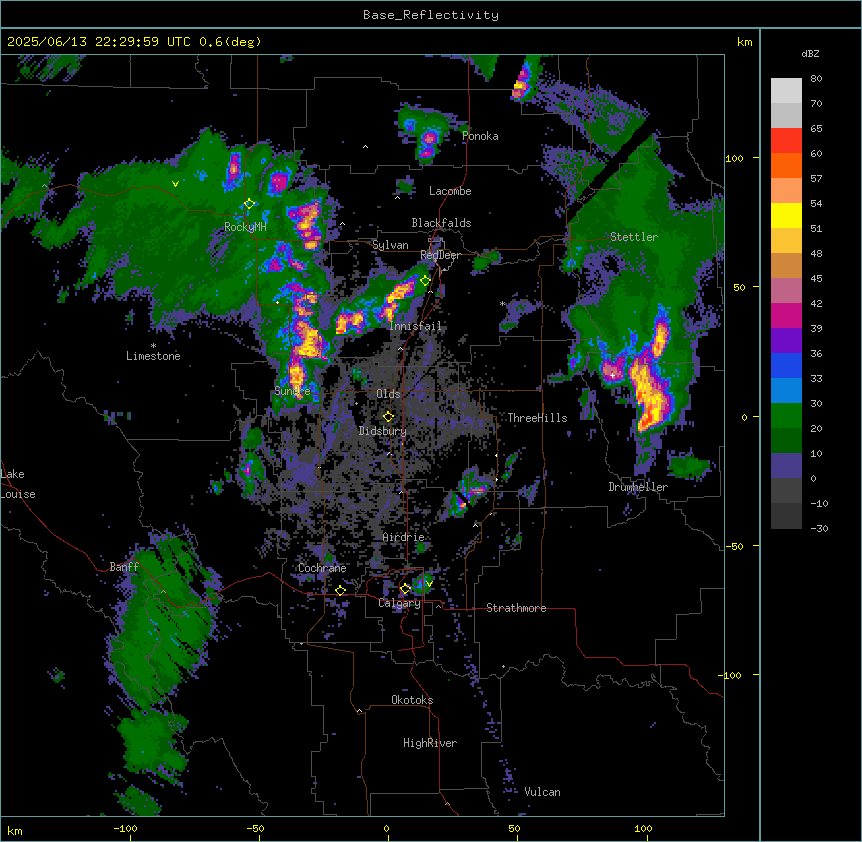This screenshot has height=842, width=862.
Task: Select the 20 dBZ green color swatch
Action: [x=786, y=416]
